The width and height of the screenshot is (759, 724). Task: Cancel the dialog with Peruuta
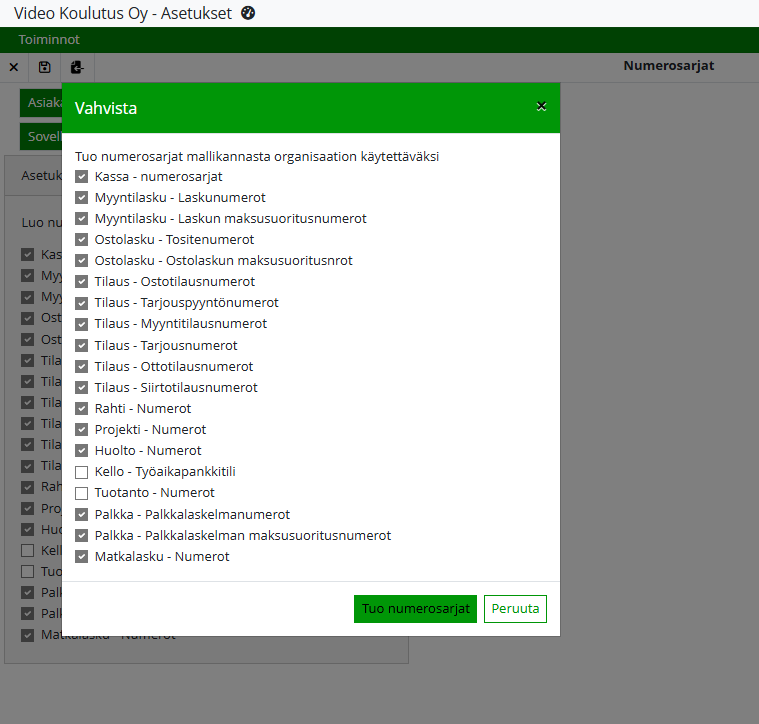pos(515,609)
